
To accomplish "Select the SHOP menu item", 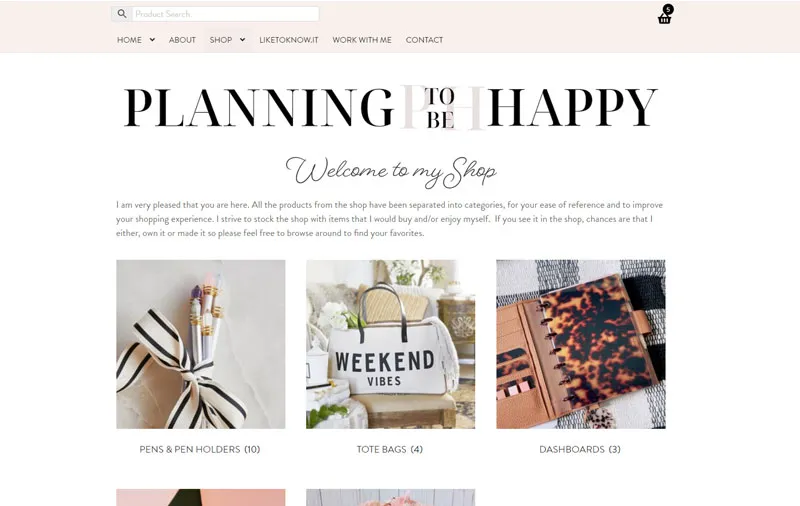I will point(220,40).
